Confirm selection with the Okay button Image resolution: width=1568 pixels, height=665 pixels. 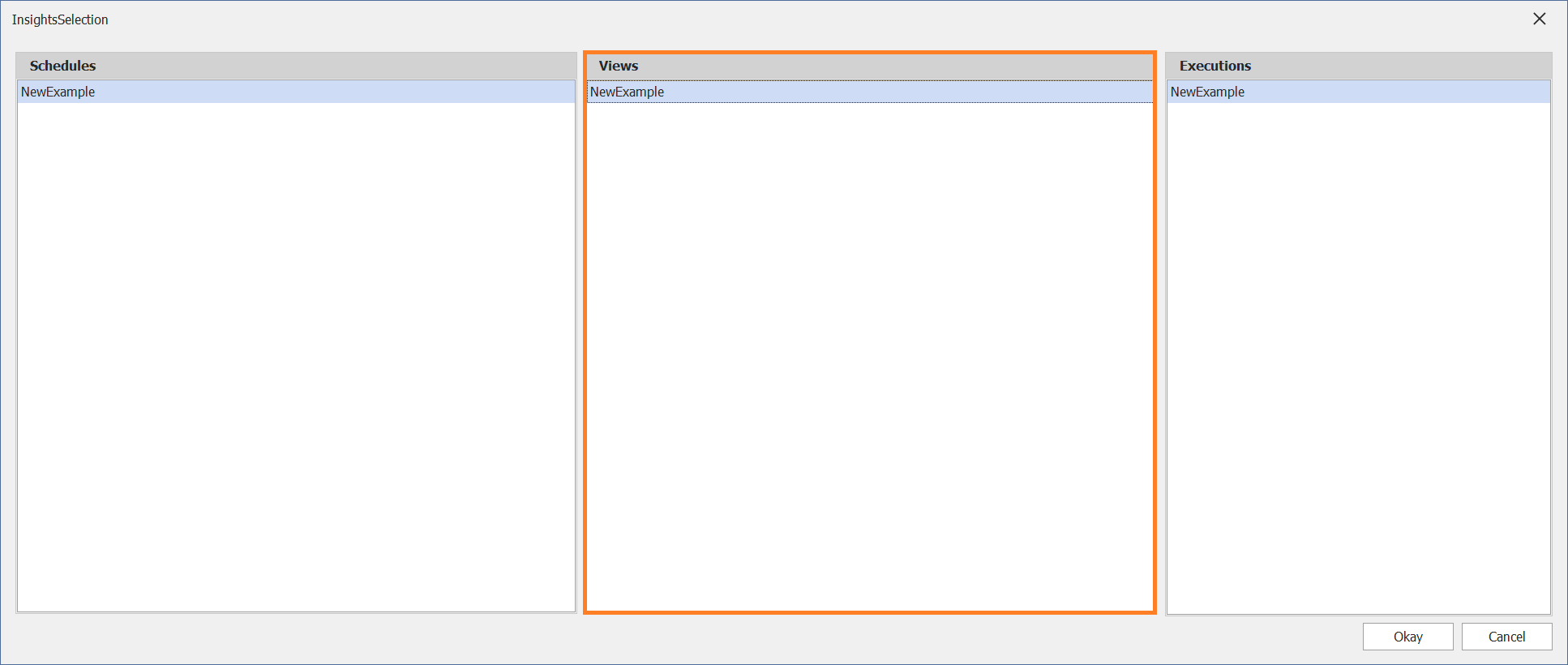[x=1407, y=637]
